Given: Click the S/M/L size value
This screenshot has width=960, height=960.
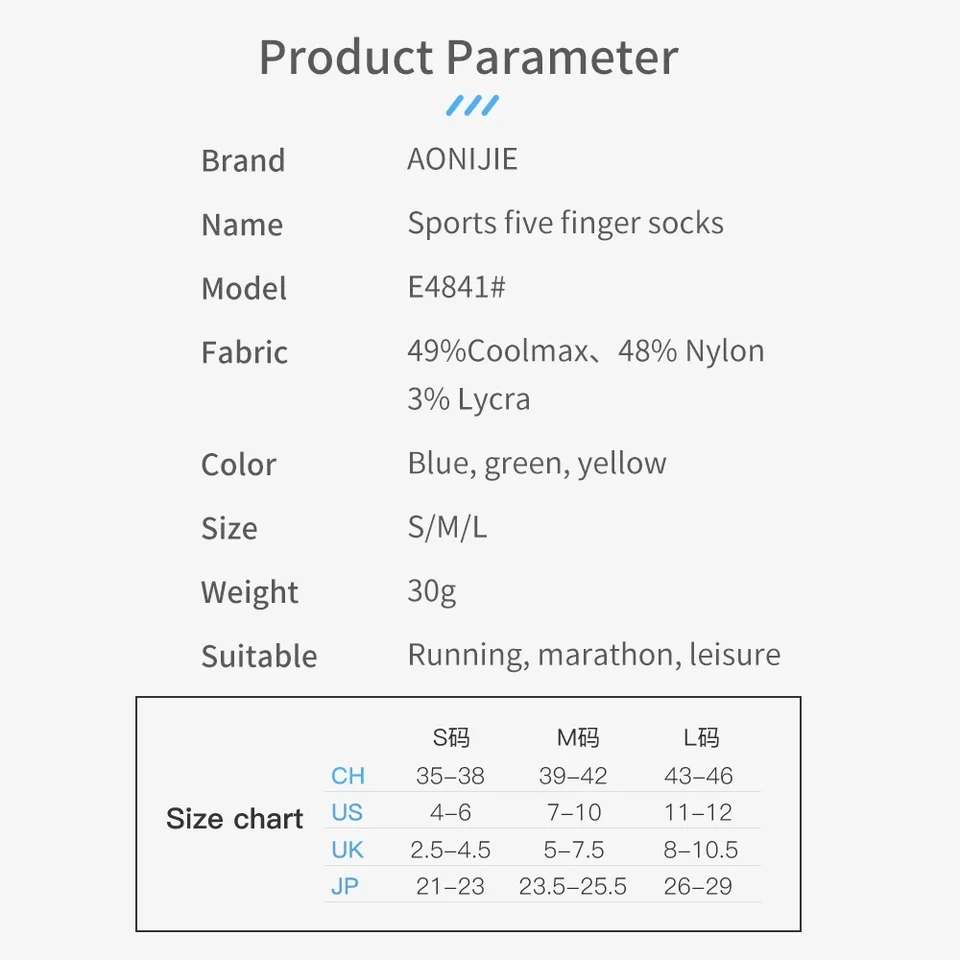Looking at the screenshot, I should point(447,527).
